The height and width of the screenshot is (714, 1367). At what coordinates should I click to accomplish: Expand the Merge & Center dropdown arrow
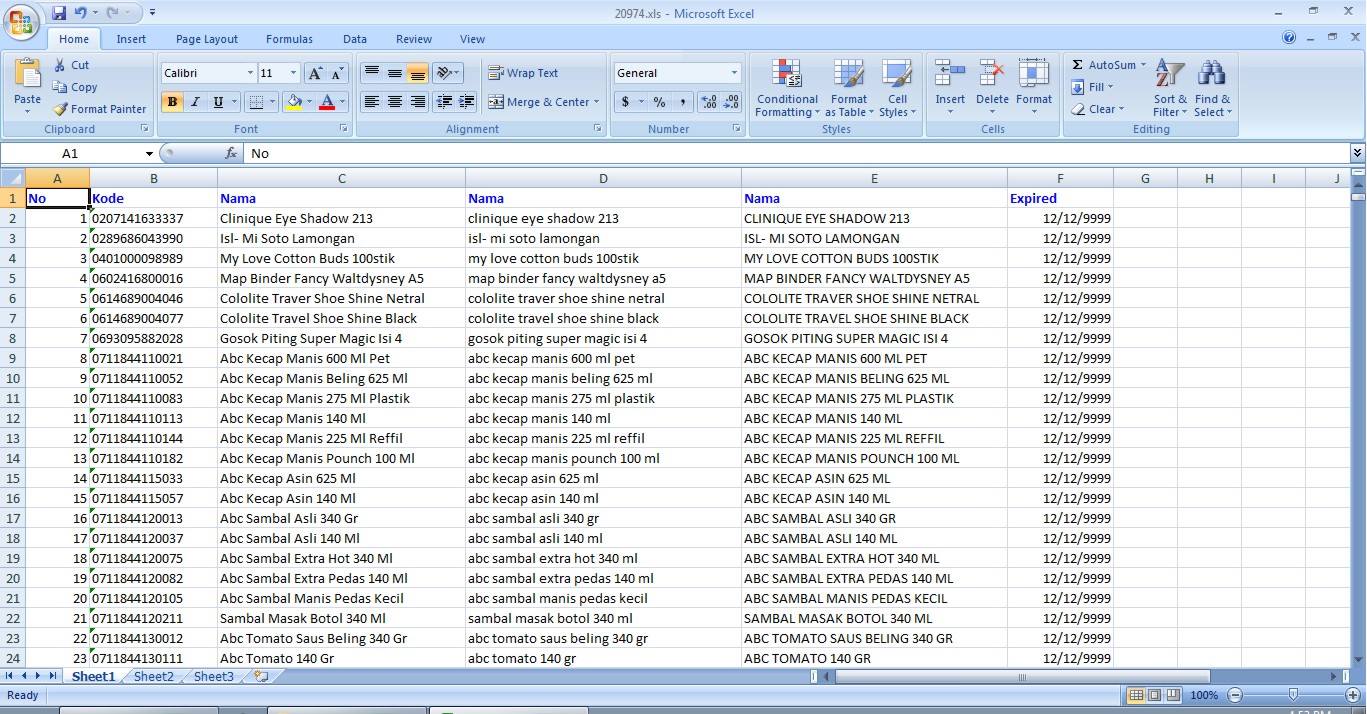[596, 102]
